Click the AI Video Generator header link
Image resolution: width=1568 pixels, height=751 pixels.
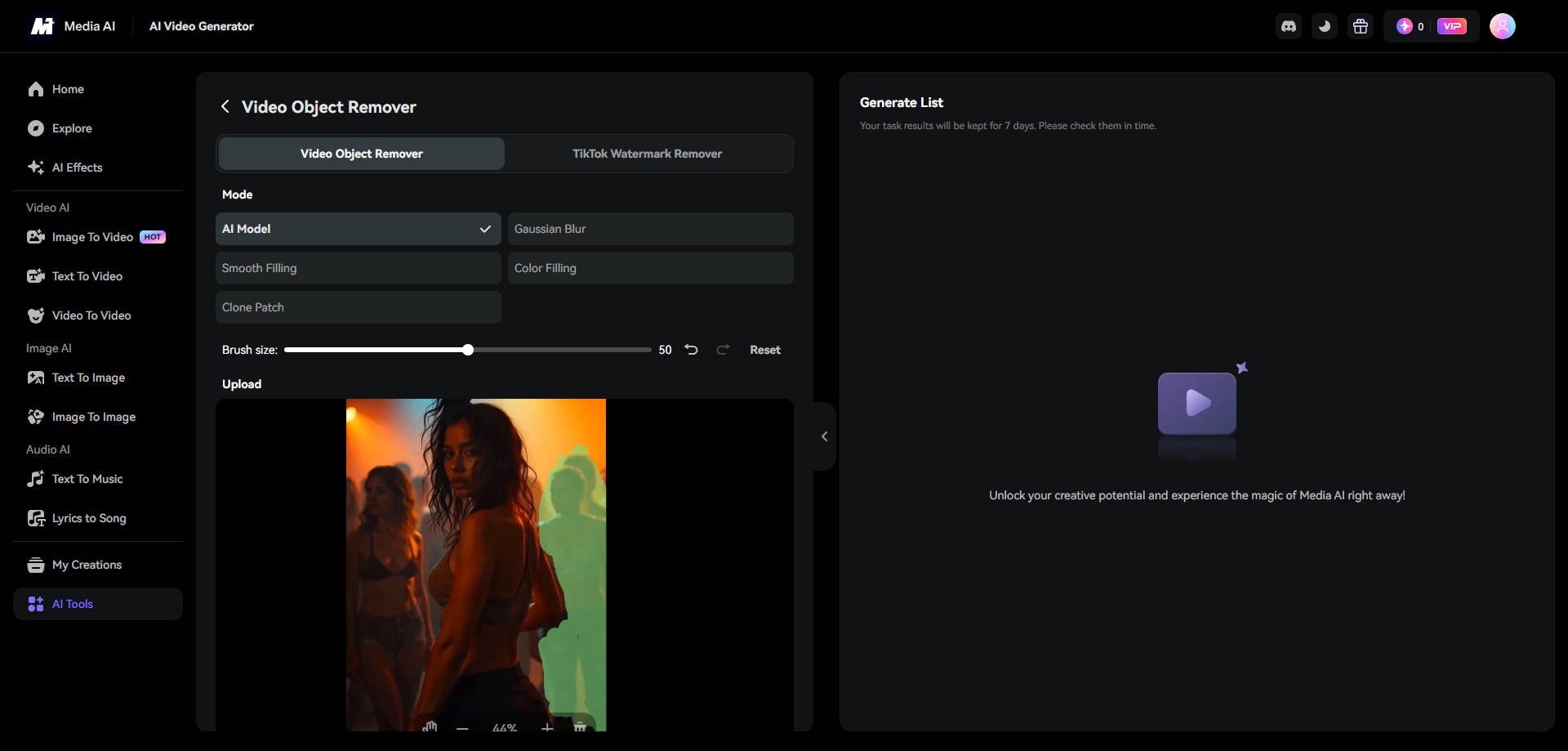[202, 26]
